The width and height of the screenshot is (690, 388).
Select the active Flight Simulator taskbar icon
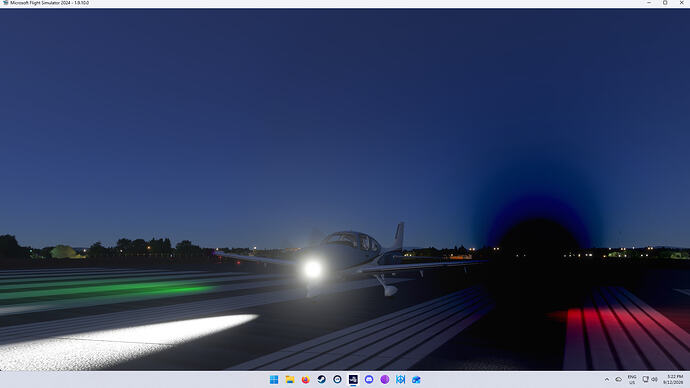click(353, 379)
